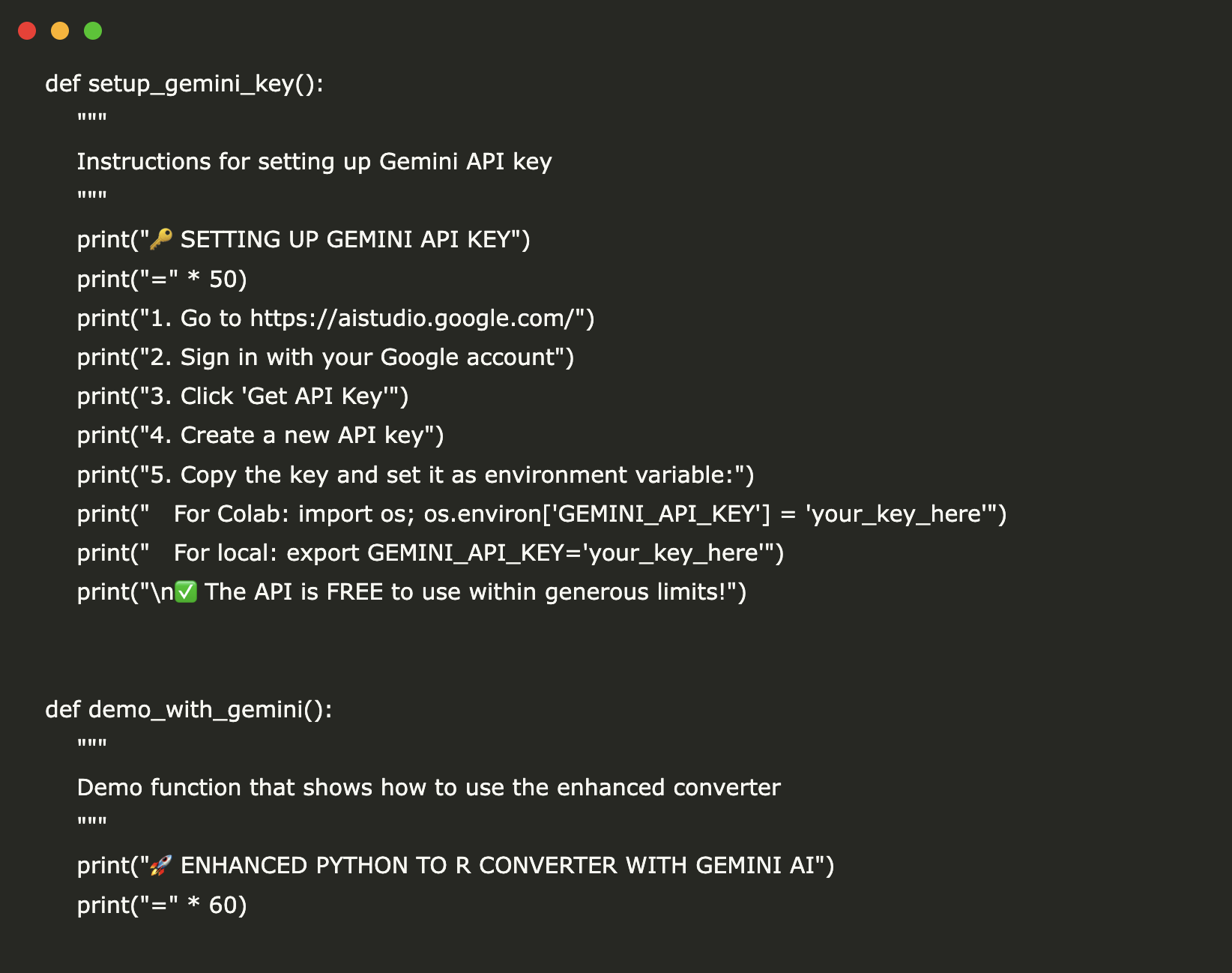The height and width of the screenshot is (973, 1232).
Task: Click the rocket emoji in demo function
Action: pyautogui.click(x=161, y=866)
